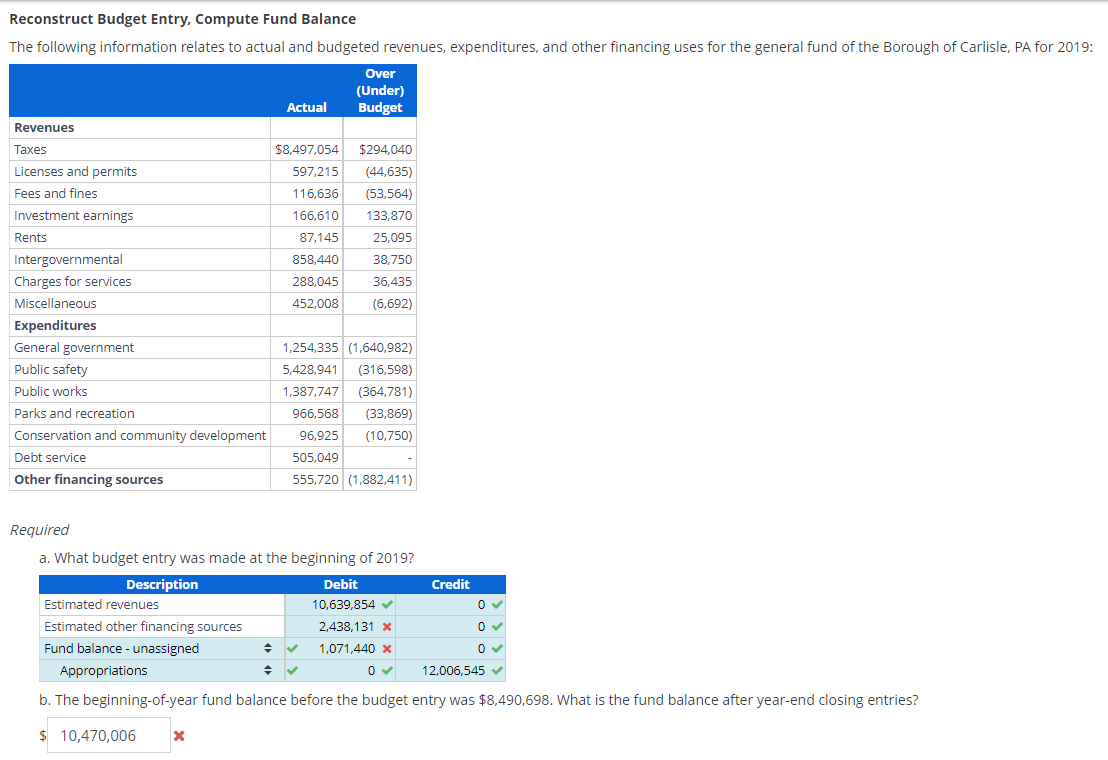1108x760 pixels.
Task: Click the red X beside 2,438,131
Action: pyautogui.click(x=389, y=626)
